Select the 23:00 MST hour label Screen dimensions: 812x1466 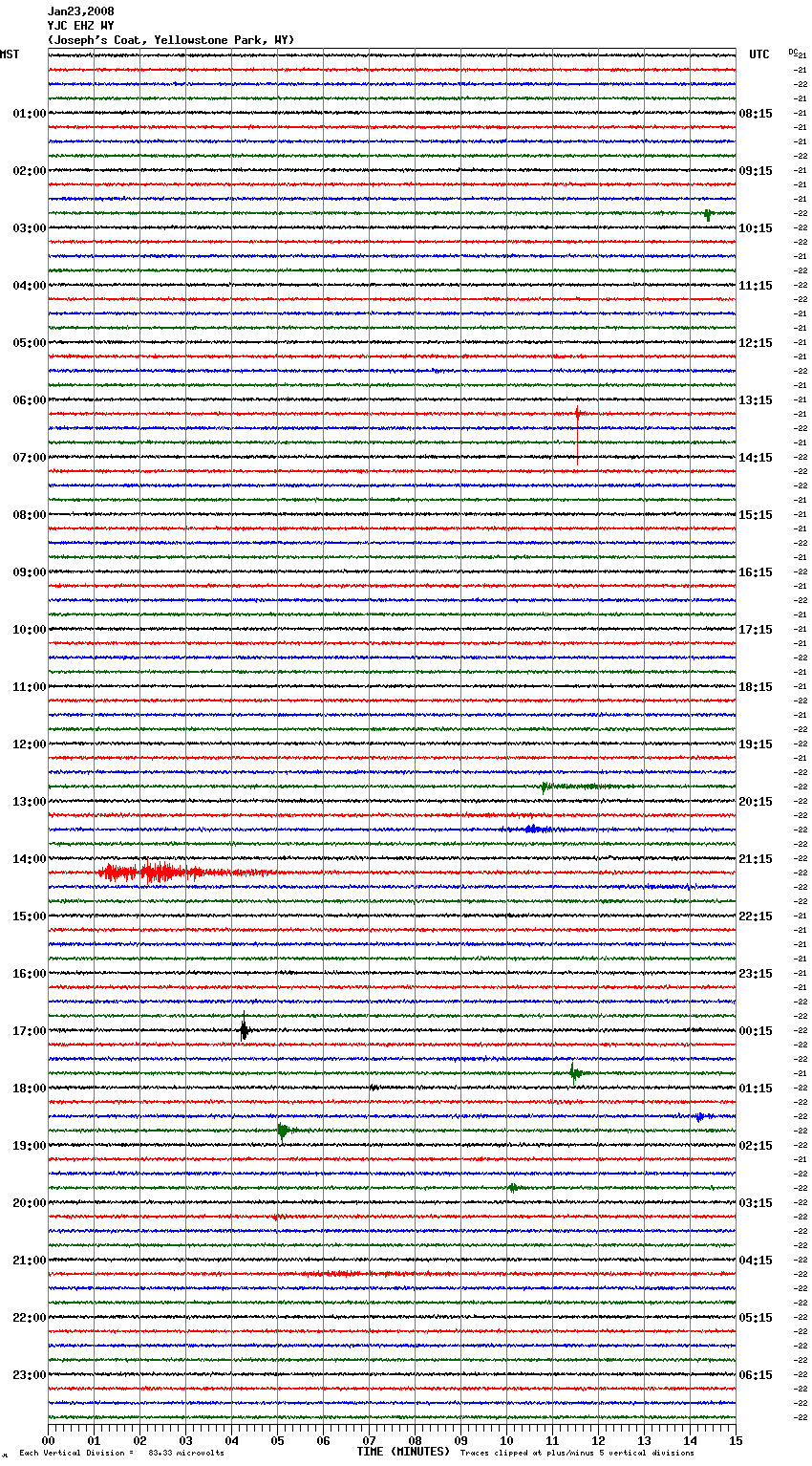tap(29, 1375)
